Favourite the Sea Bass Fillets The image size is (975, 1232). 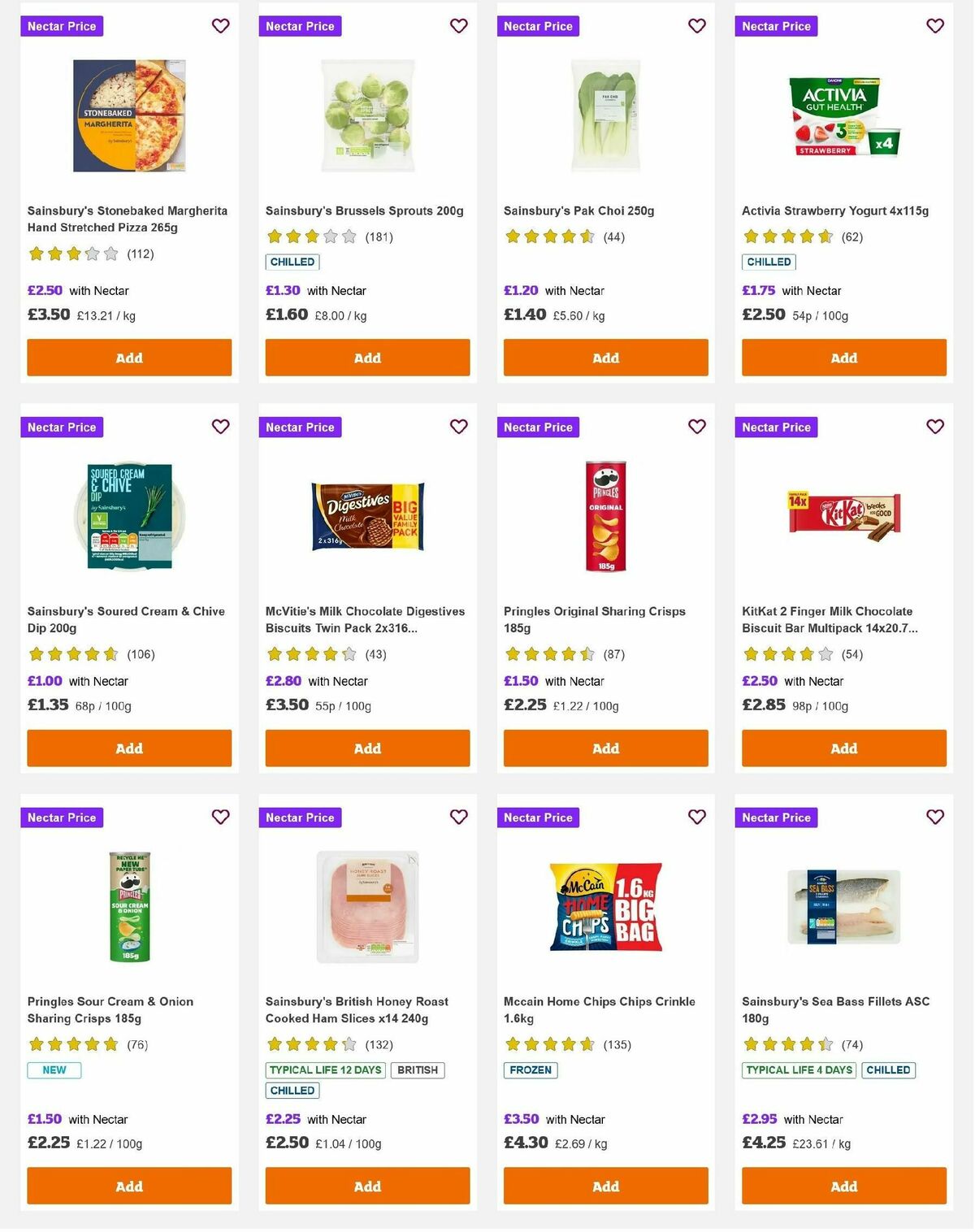[934, 818]
